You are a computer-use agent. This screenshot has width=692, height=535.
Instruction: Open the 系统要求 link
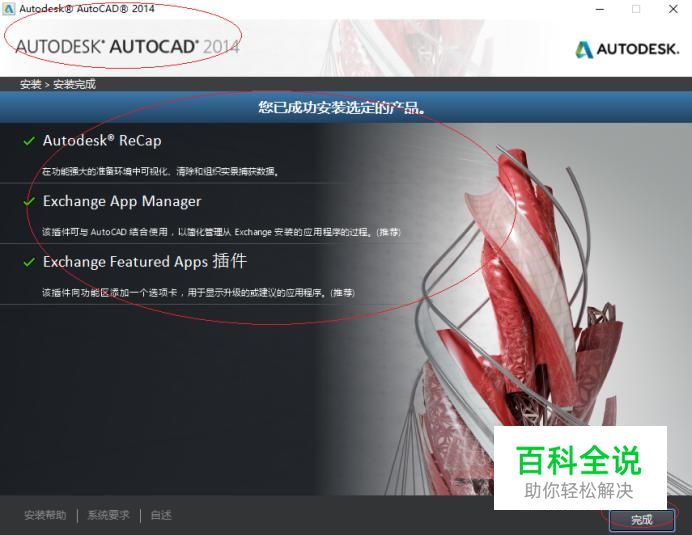point(109,515)
